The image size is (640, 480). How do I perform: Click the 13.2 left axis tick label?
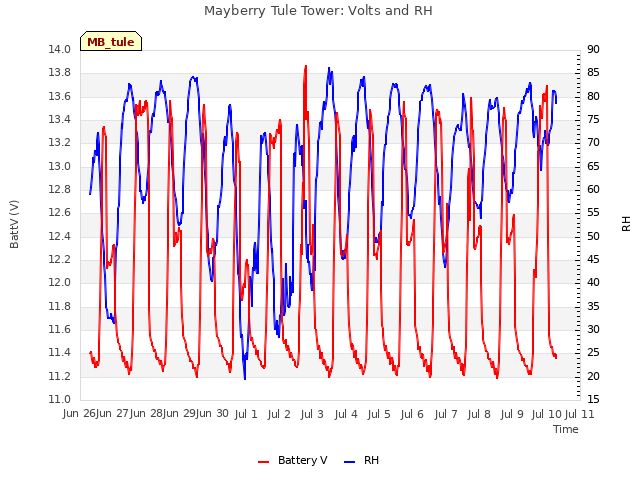[60, 143]
